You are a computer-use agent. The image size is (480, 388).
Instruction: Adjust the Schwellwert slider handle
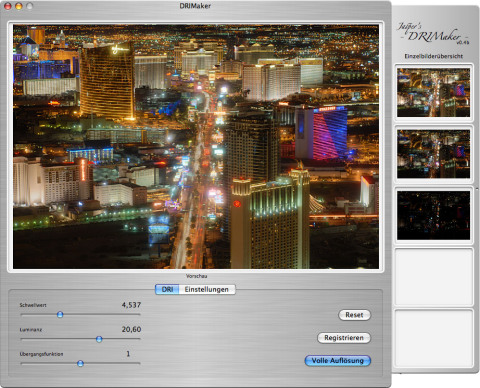point(60,314)
